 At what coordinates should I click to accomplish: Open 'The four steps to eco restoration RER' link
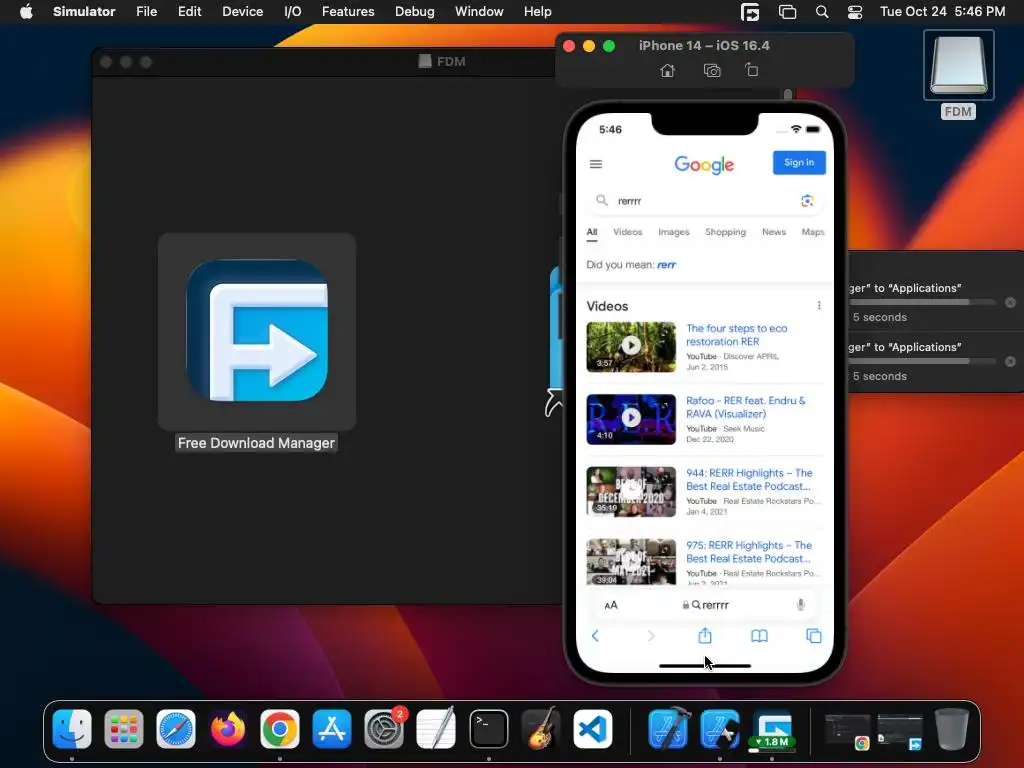coord(737,335)
